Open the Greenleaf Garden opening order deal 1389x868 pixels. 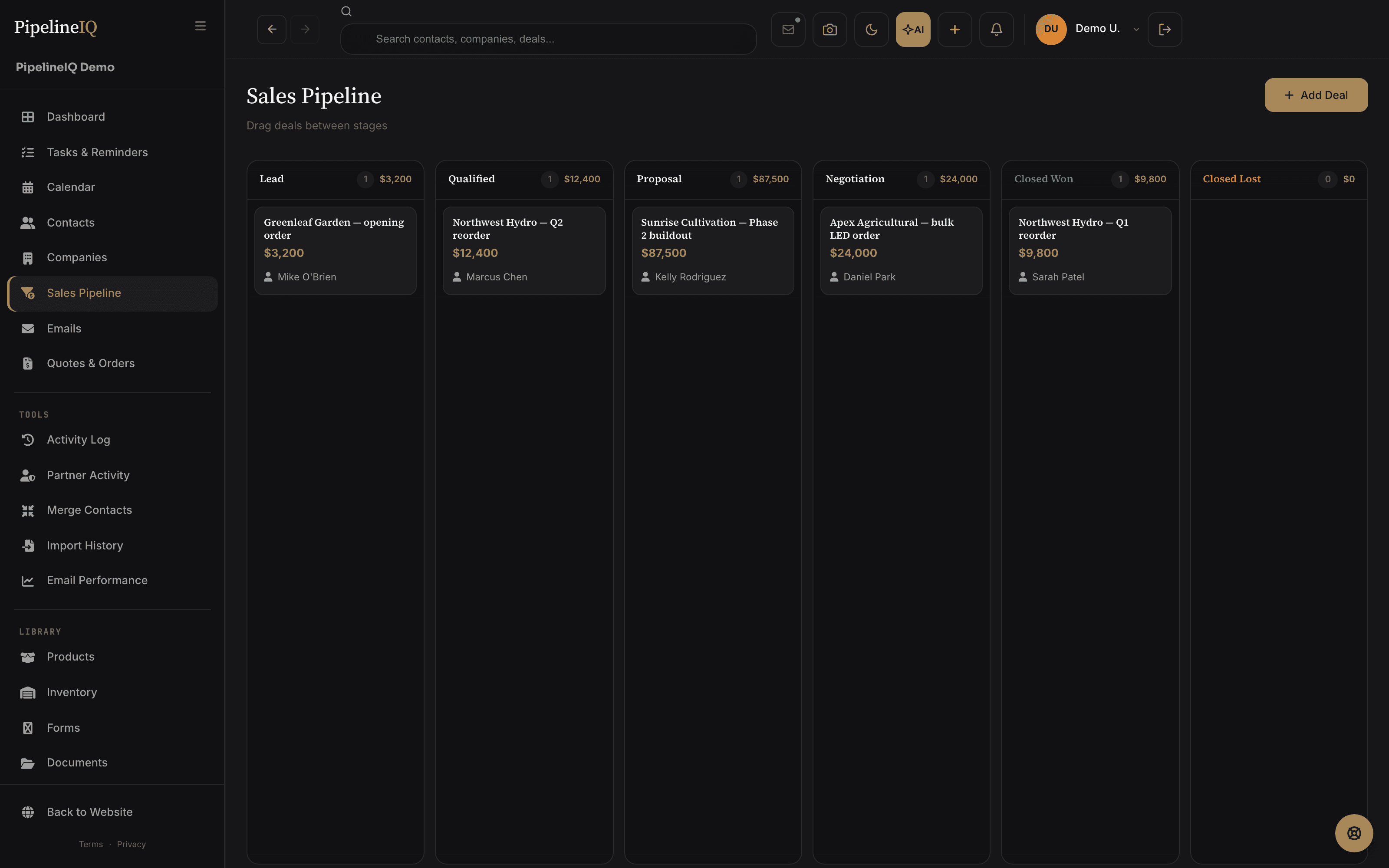335,251
